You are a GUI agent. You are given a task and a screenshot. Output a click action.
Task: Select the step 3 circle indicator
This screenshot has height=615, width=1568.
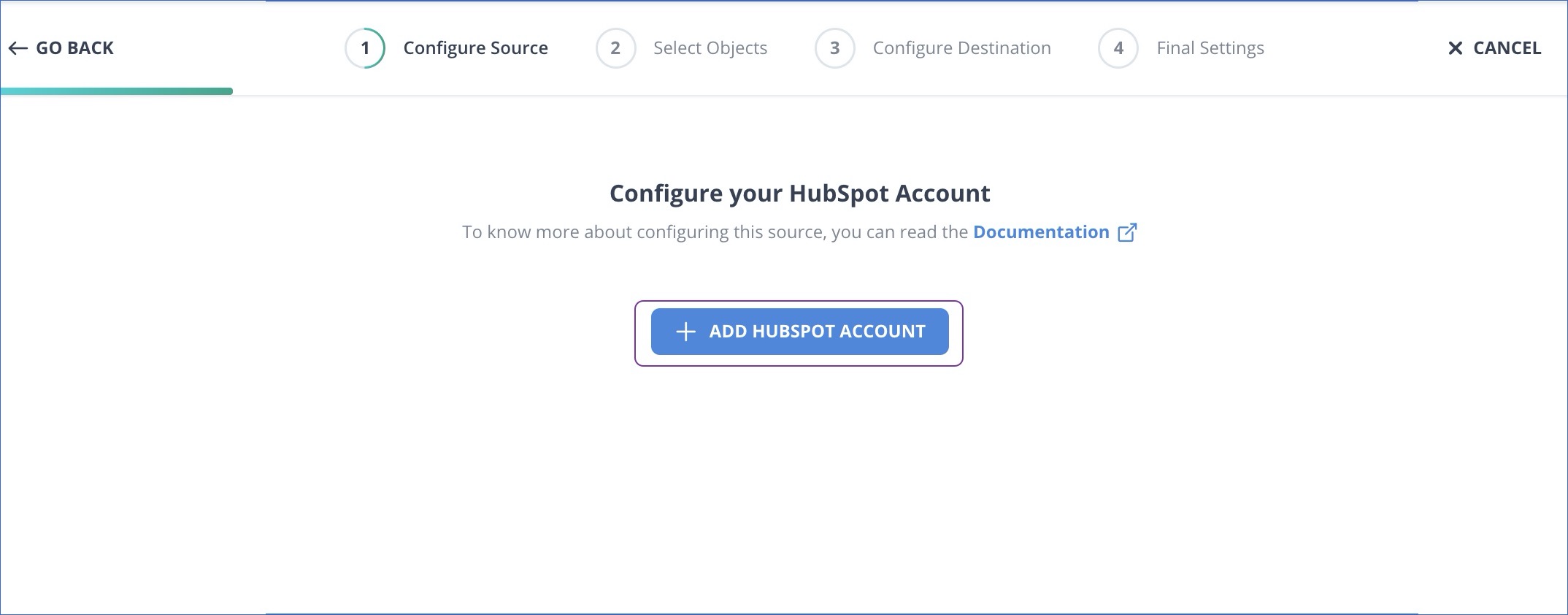(834, 47)
